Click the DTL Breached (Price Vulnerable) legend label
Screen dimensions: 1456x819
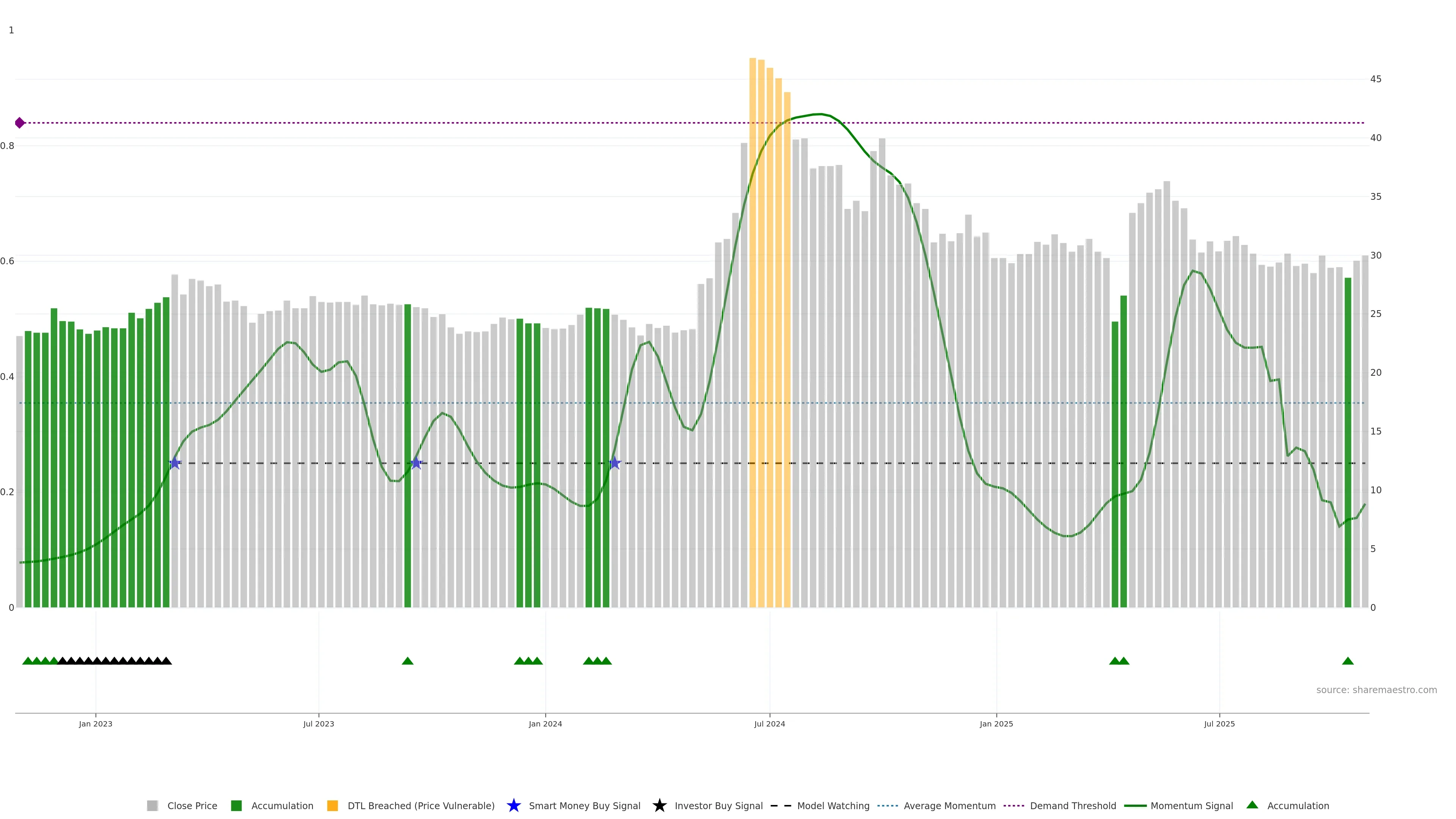pos(420,806)
